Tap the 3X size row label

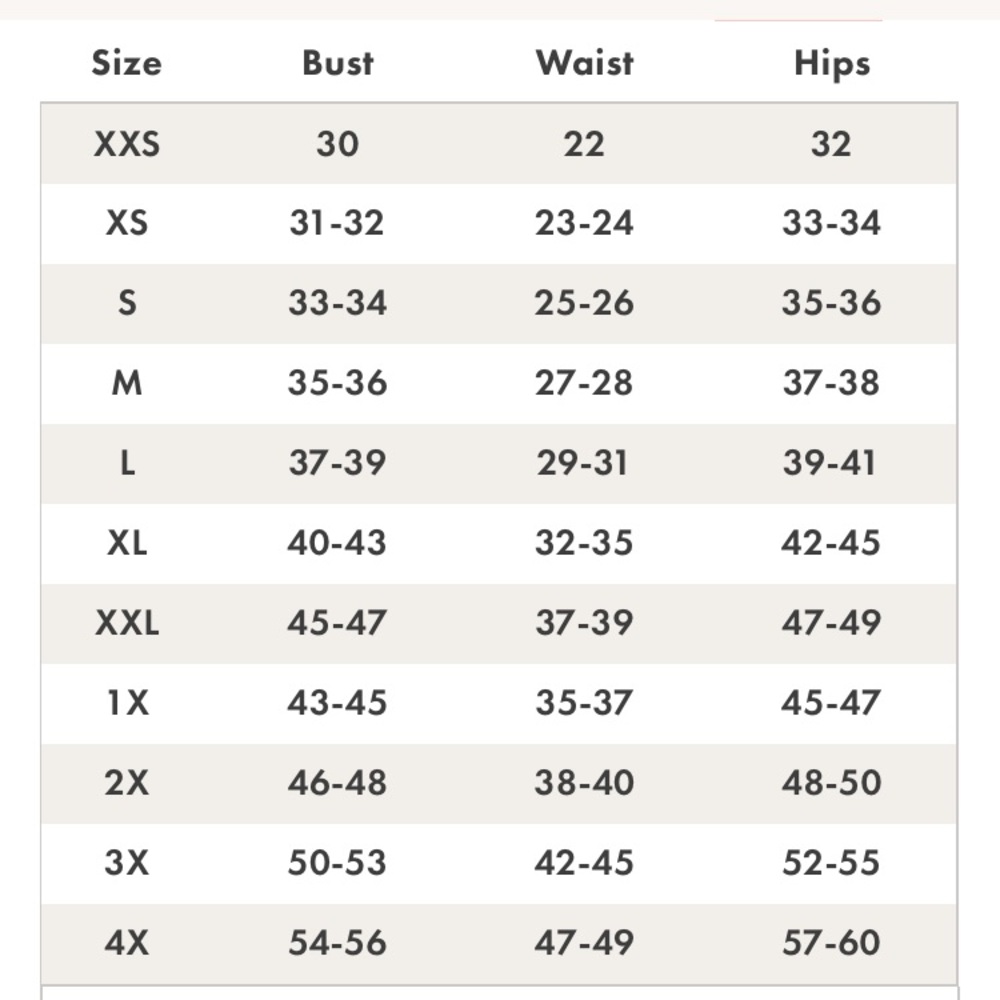pos(126,862)
